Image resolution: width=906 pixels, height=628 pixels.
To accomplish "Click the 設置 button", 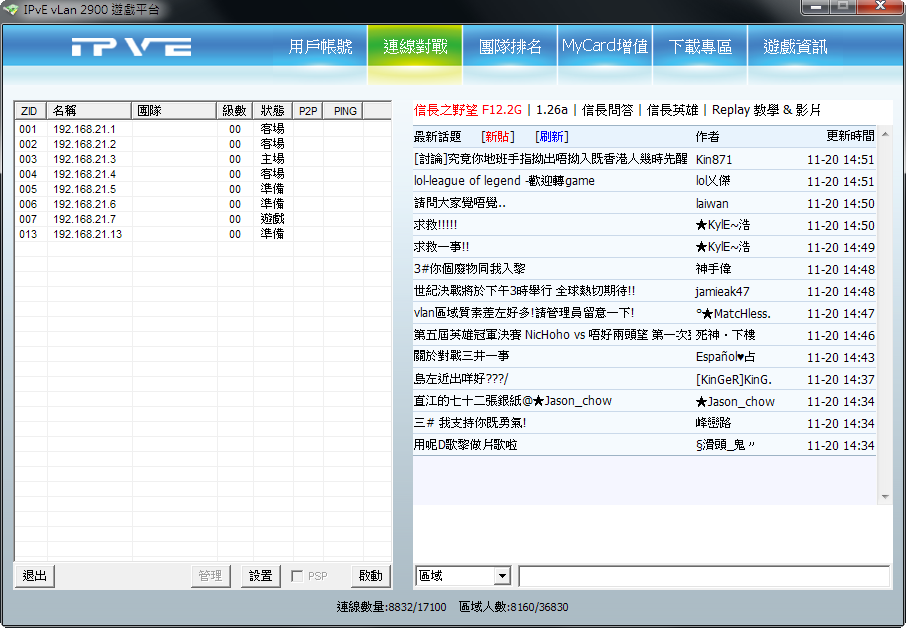I will [260, 576].
